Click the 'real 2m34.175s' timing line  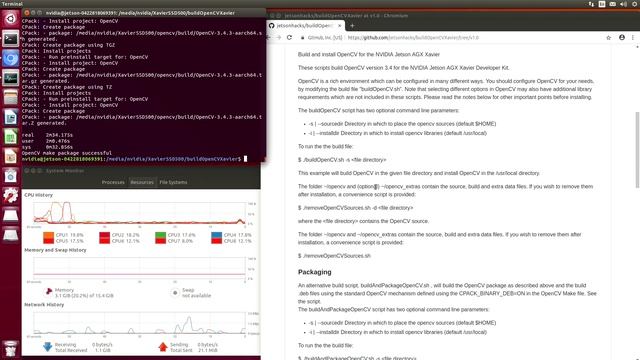click(x=47, y=135)
